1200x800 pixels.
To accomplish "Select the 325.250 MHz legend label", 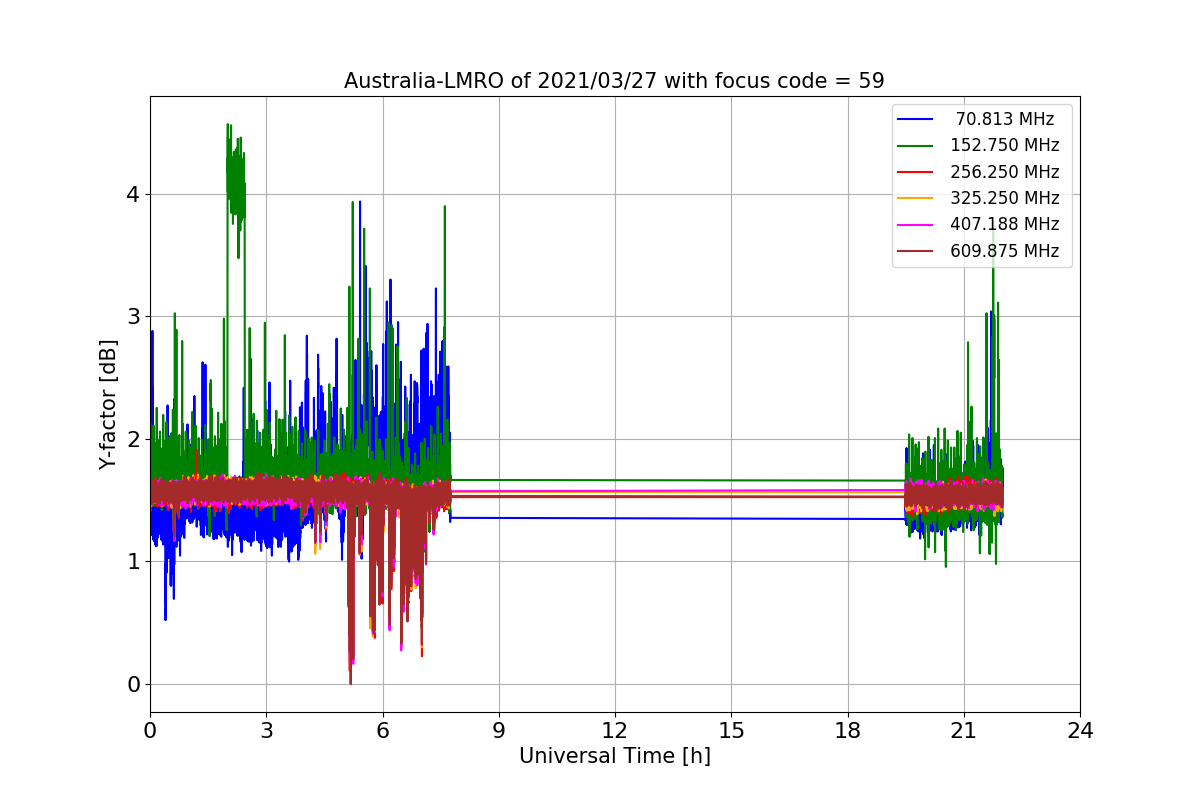I will (x=1005, y=198).
